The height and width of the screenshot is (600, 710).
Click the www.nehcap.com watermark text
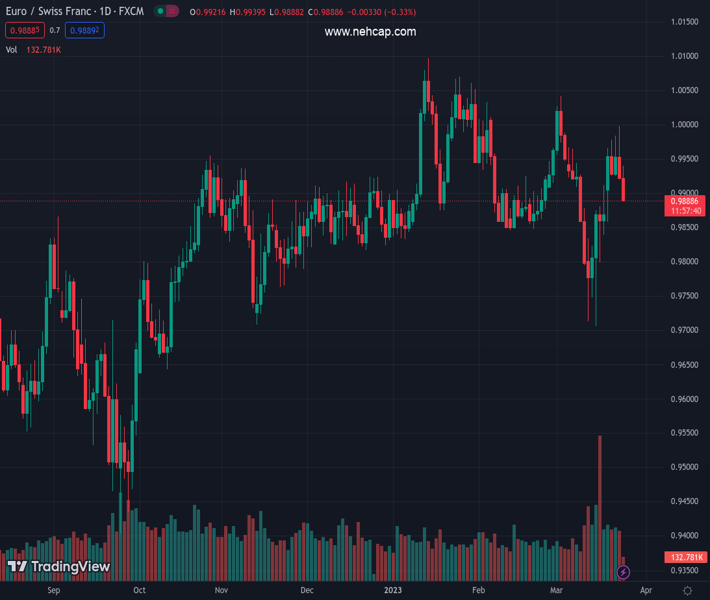pos(370,32)
